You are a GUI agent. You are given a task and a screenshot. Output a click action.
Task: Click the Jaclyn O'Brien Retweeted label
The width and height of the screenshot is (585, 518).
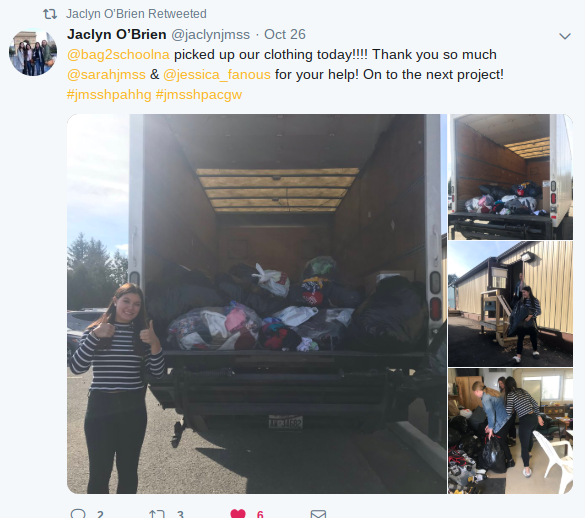[136, 14]
